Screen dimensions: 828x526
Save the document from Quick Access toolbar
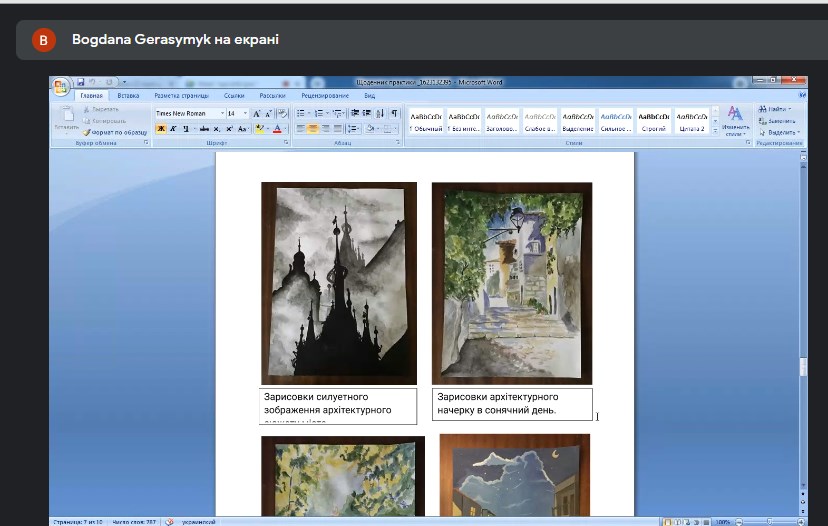tap(81, 82)
